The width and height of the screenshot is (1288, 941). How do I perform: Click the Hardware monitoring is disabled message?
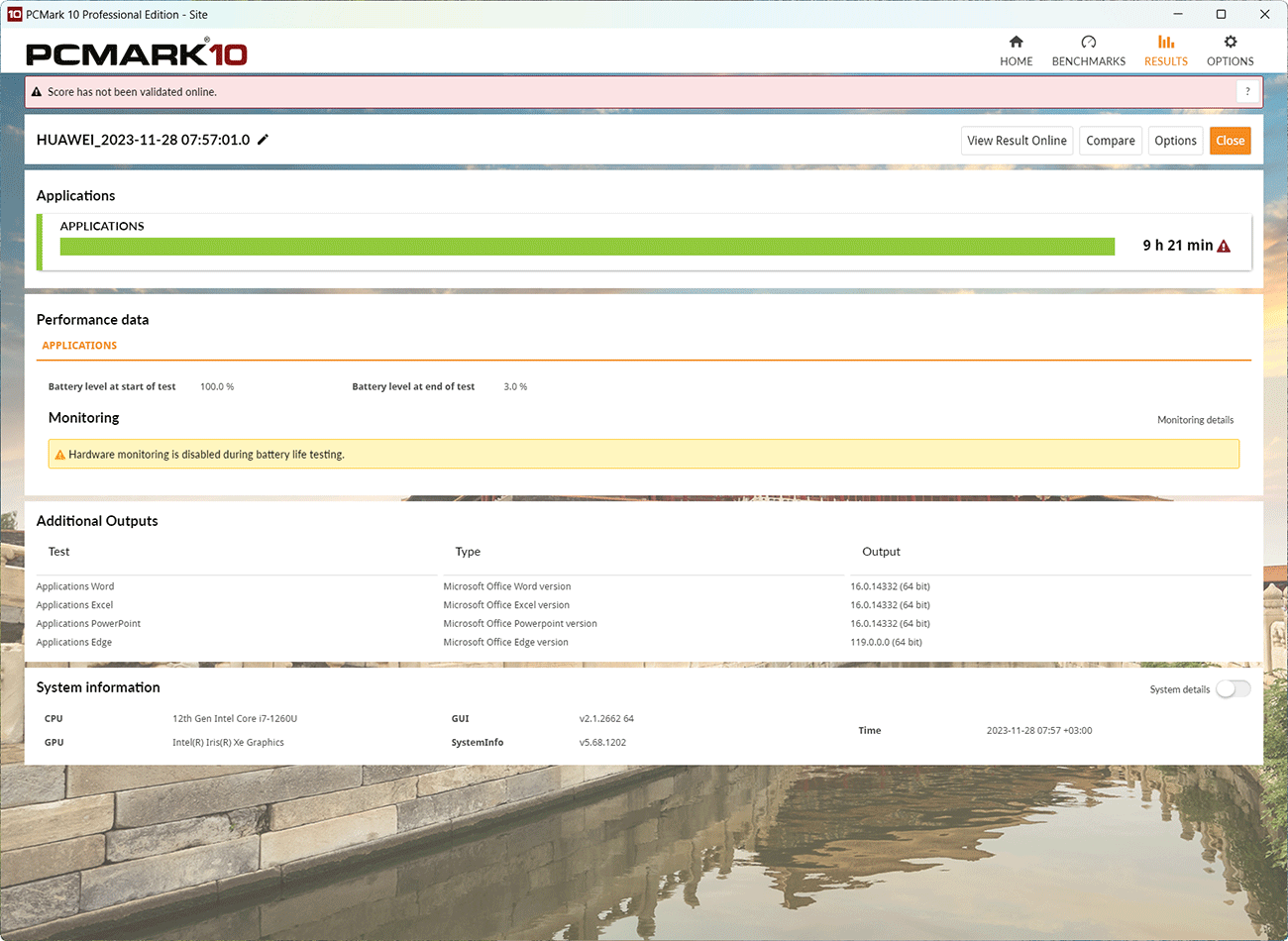coord(206,455)
